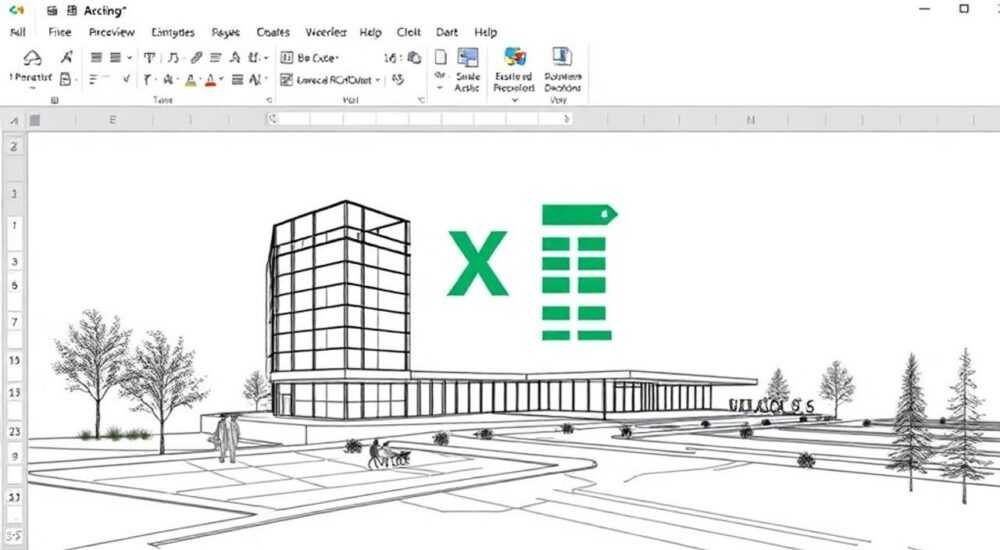Open the dropdown arrow beneath the blank page icon

pos(439,87)
